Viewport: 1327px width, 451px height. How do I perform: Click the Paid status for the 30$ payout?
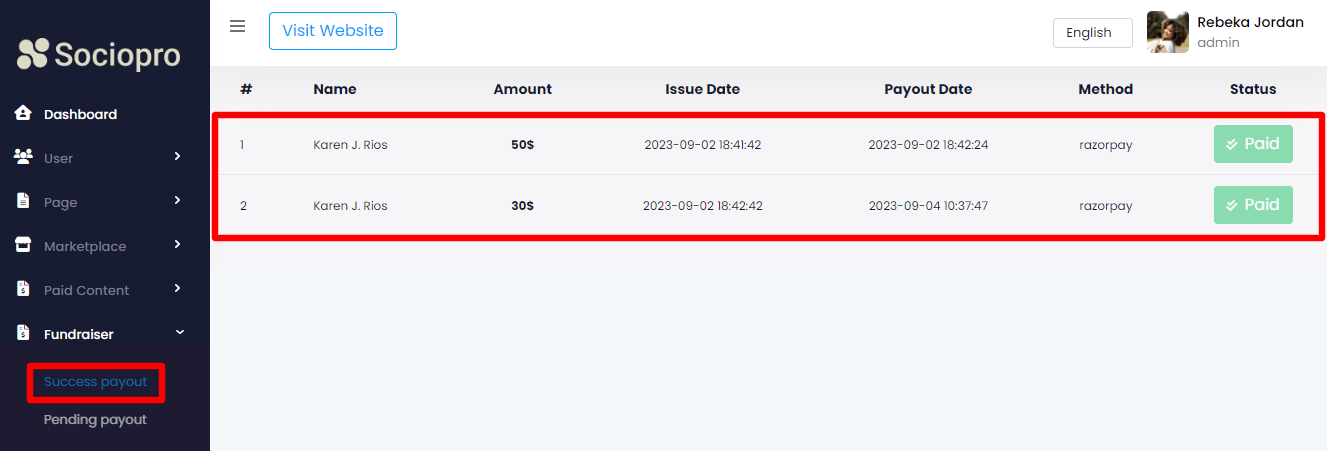(1252, 205)
